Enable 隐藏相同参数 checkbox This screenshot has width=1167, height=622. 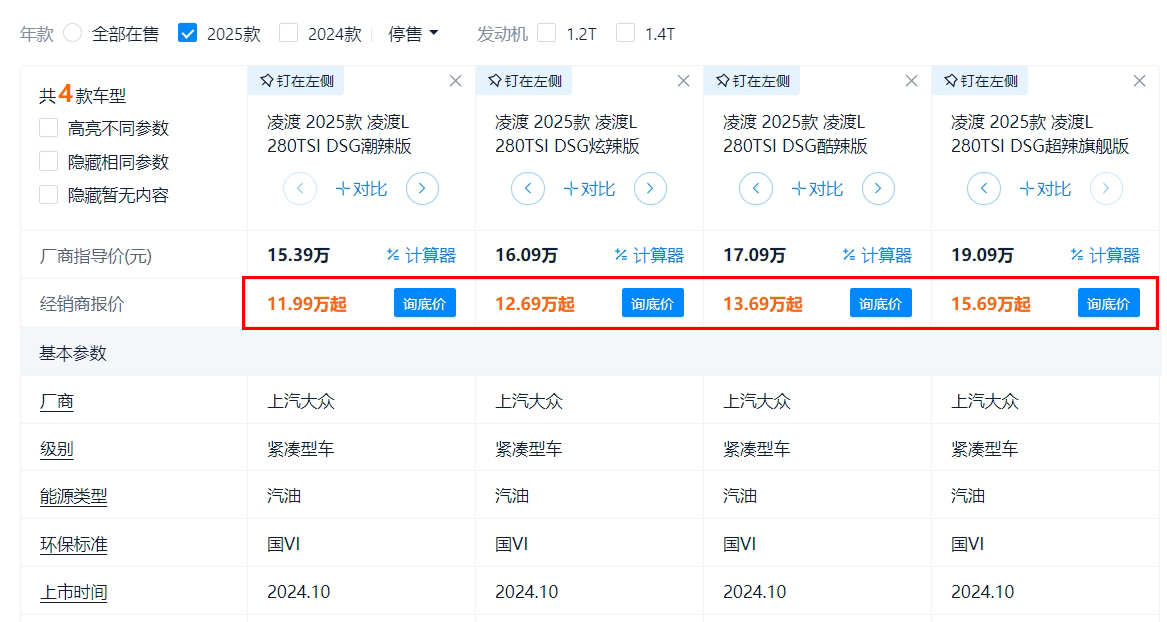(x=48, y=161)
